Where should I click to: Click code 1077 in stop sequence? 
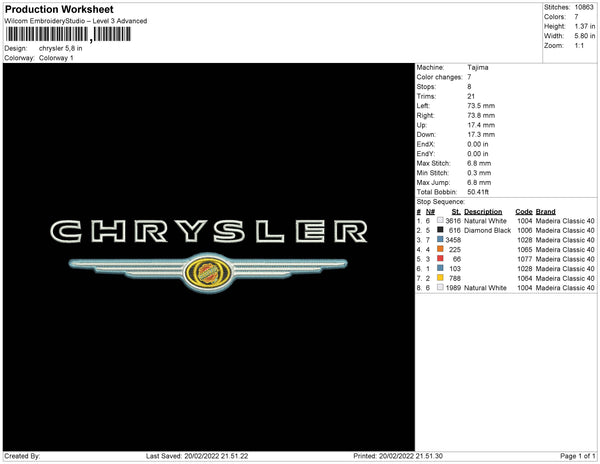click(525, 259)
